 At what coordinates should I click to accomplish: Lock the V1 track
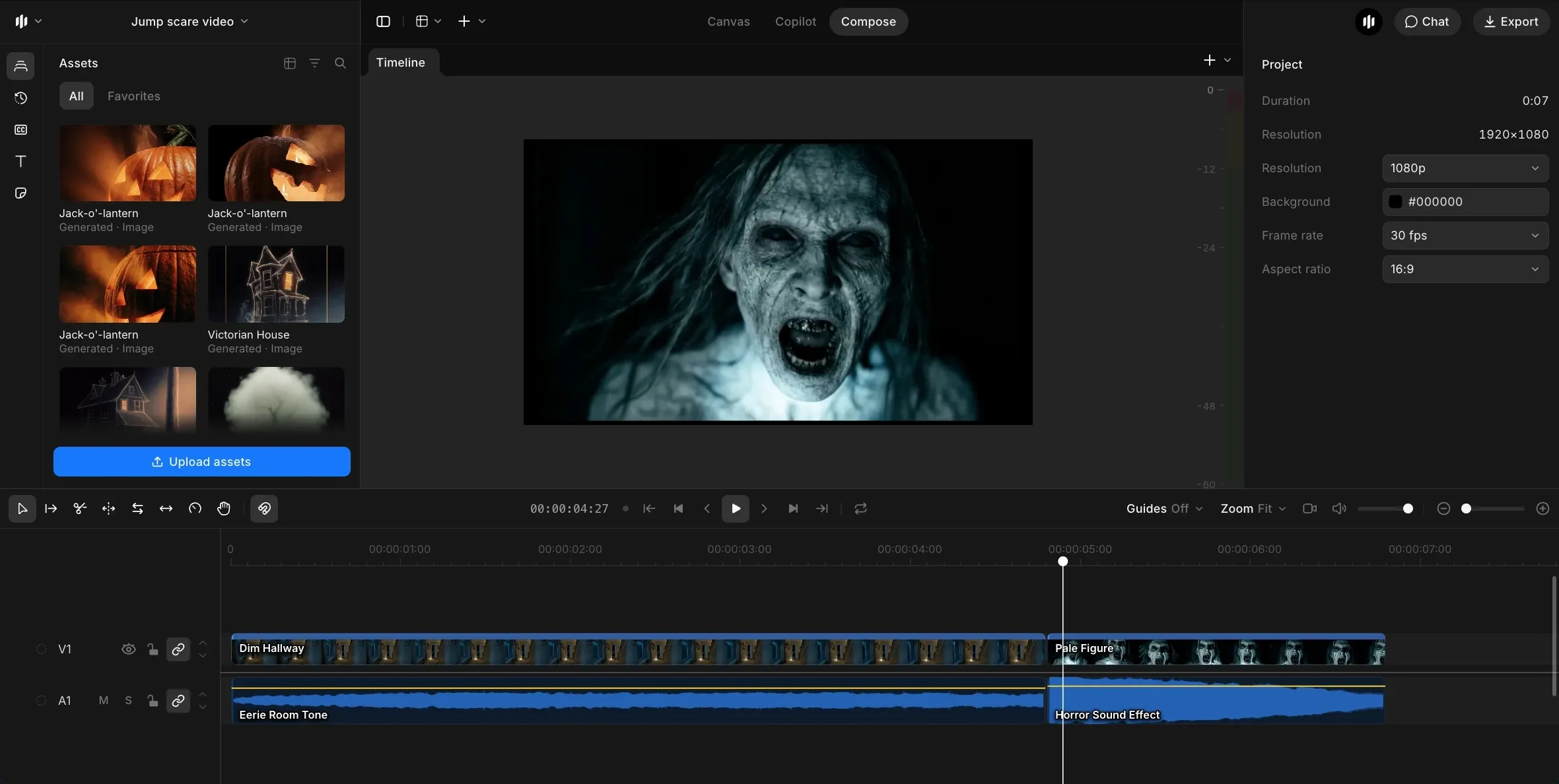click(x=153, y=649)
